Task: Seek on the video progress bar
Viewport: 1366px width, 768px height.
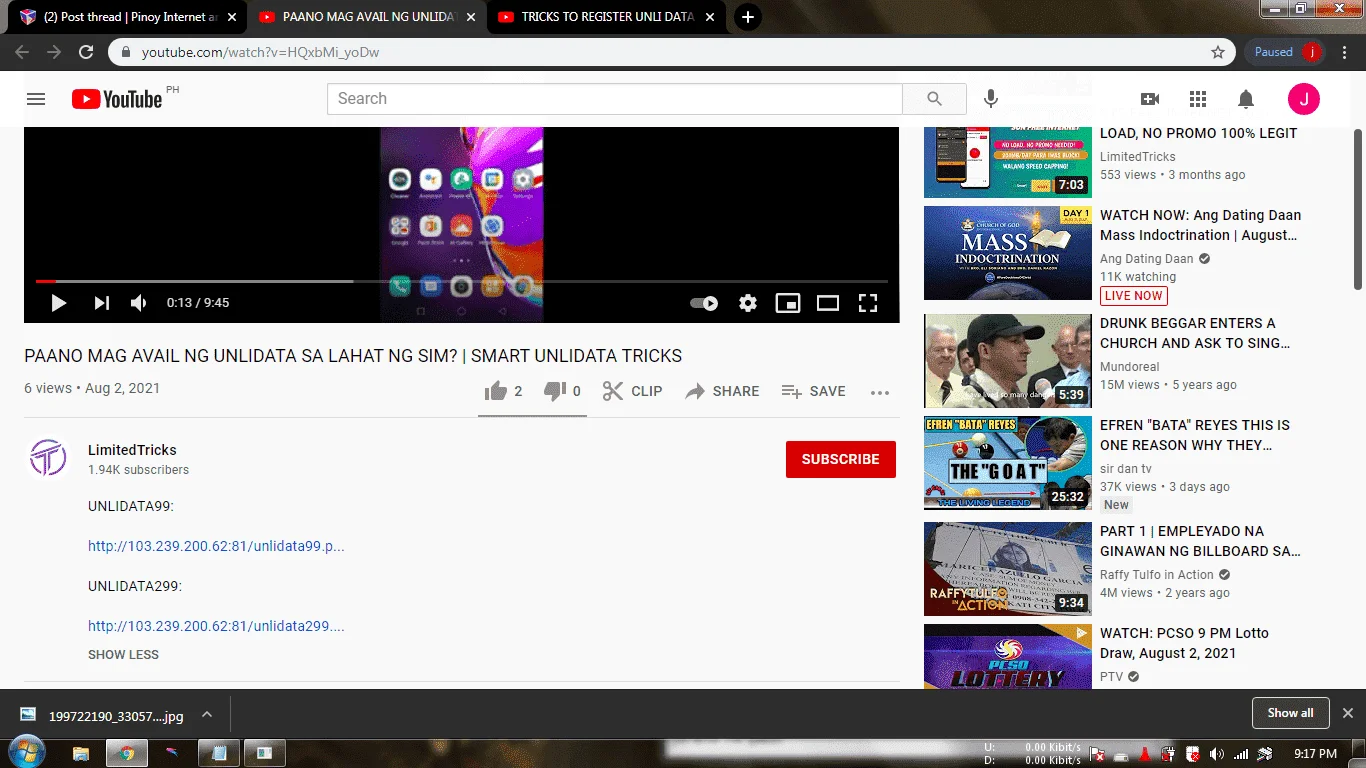Action: tap(462, 281)
